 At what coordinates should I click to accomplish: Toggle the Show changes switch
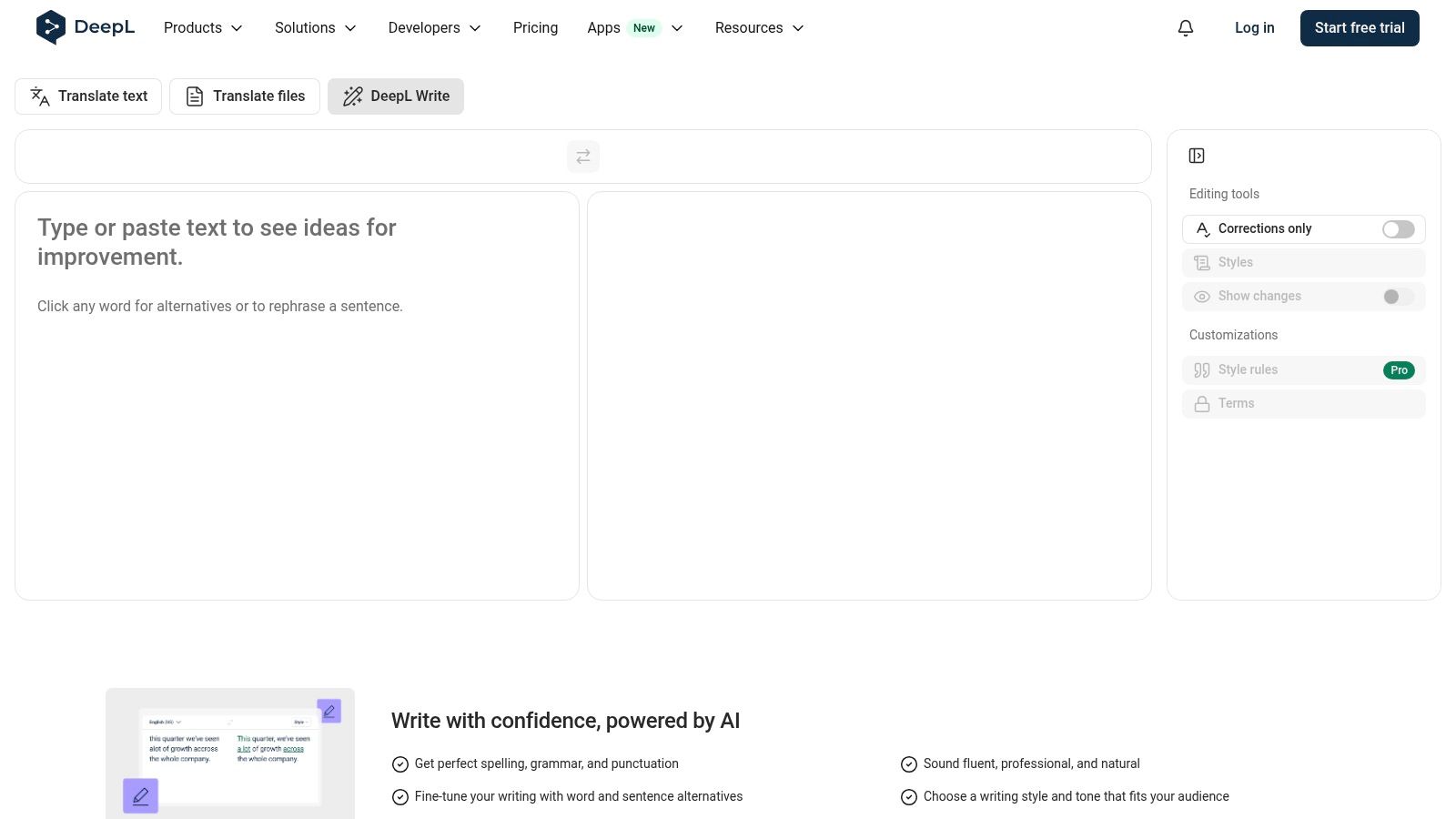(1398, 297)
